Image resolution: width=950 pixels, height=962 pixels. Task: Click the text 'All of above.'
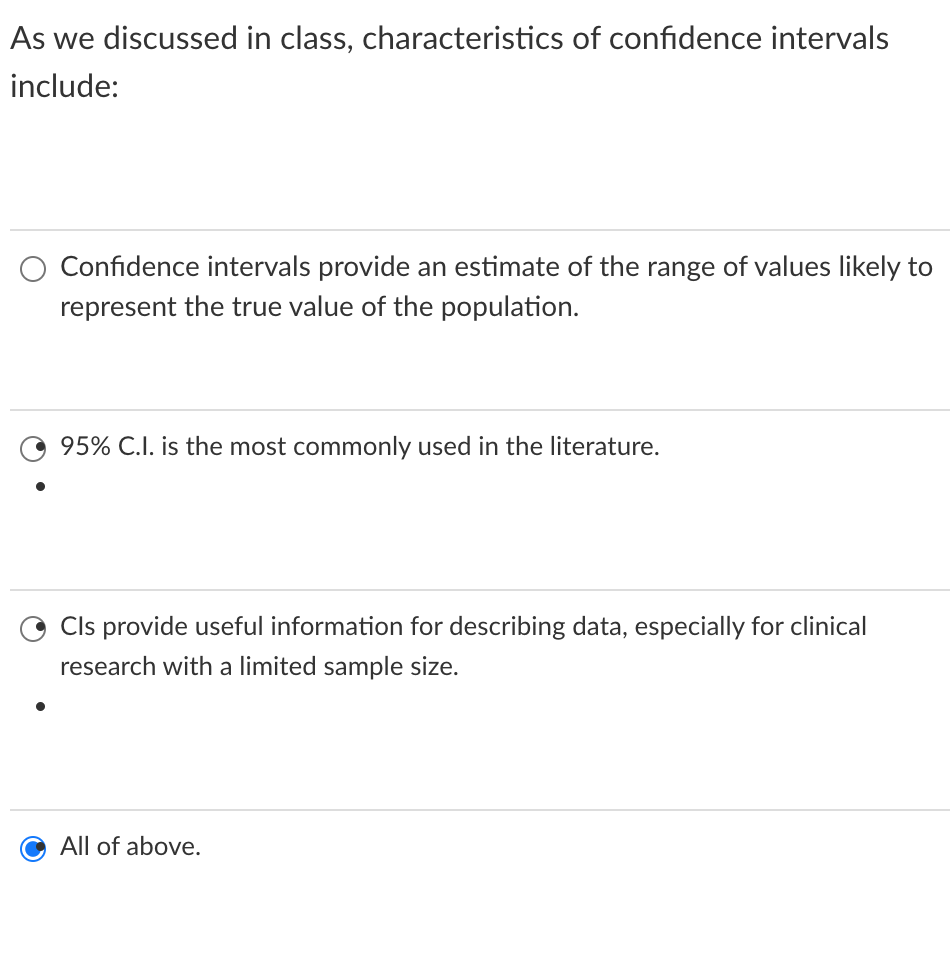129,847
